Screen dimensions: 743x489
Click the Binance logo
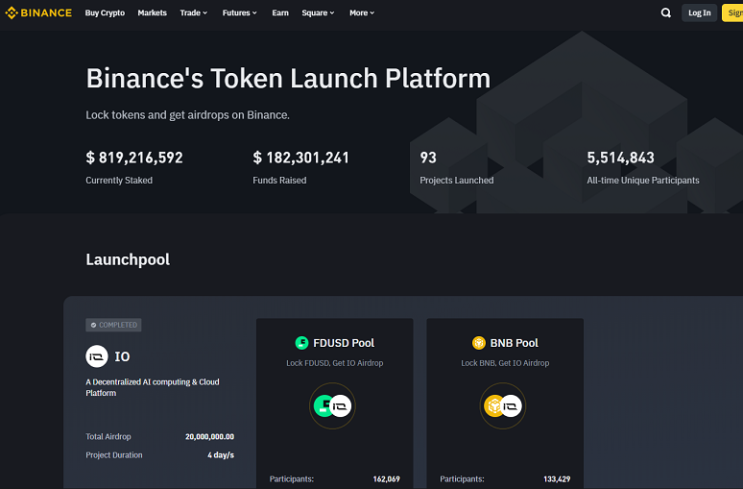click(x=38, y=13)
